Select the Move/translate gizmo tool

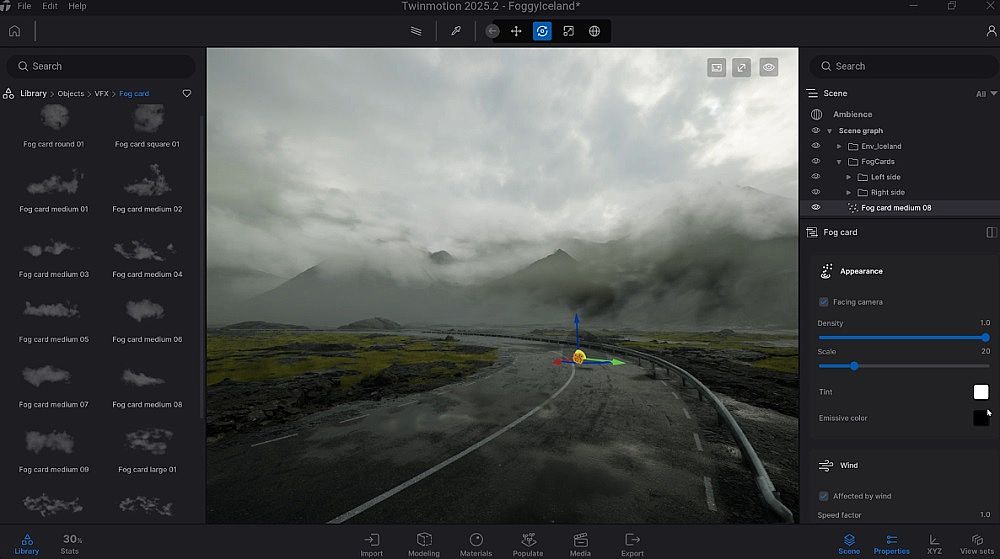[516, 31]
